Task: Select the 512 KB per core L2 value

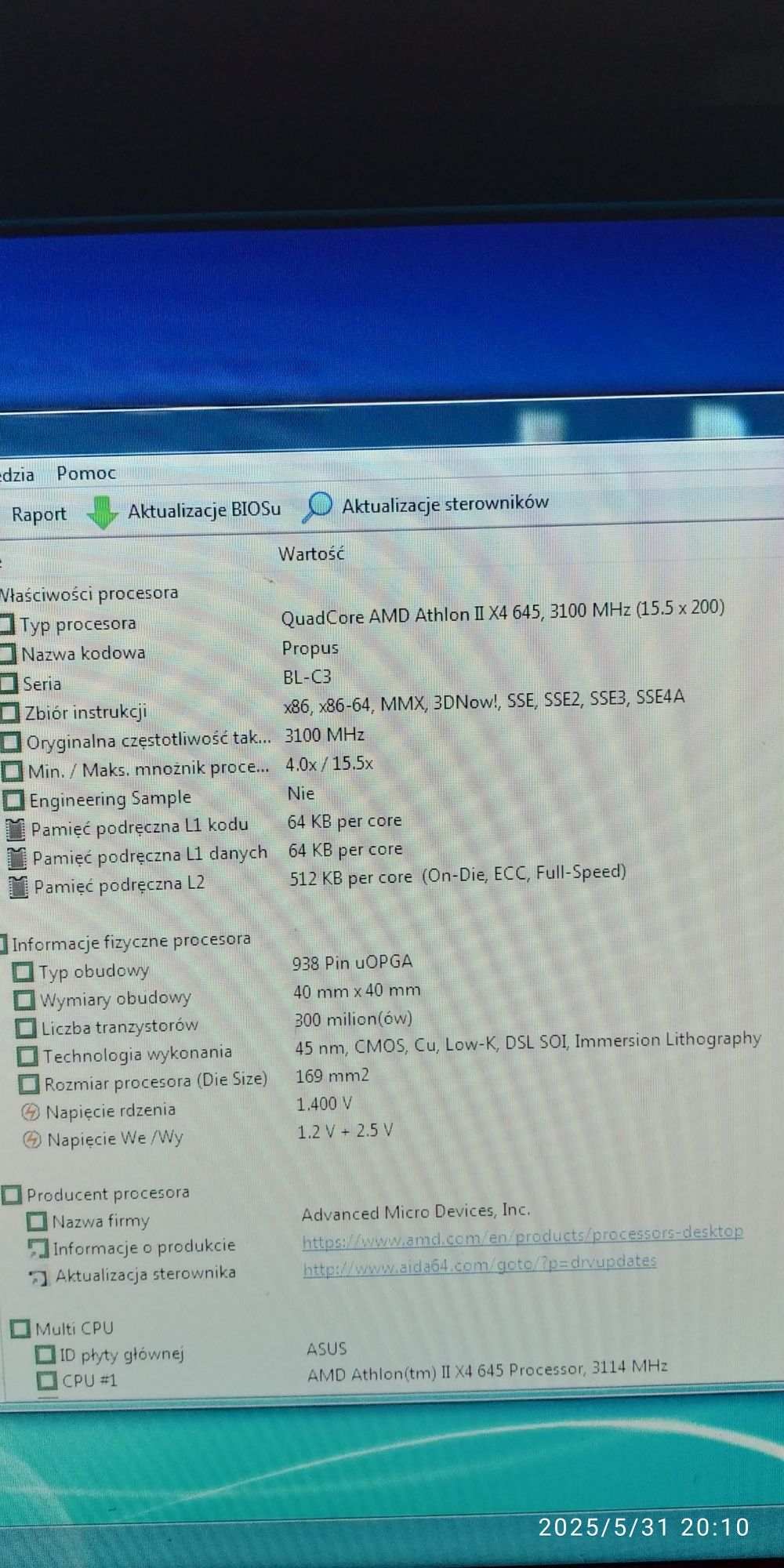Action: click(x=458, y=875)
